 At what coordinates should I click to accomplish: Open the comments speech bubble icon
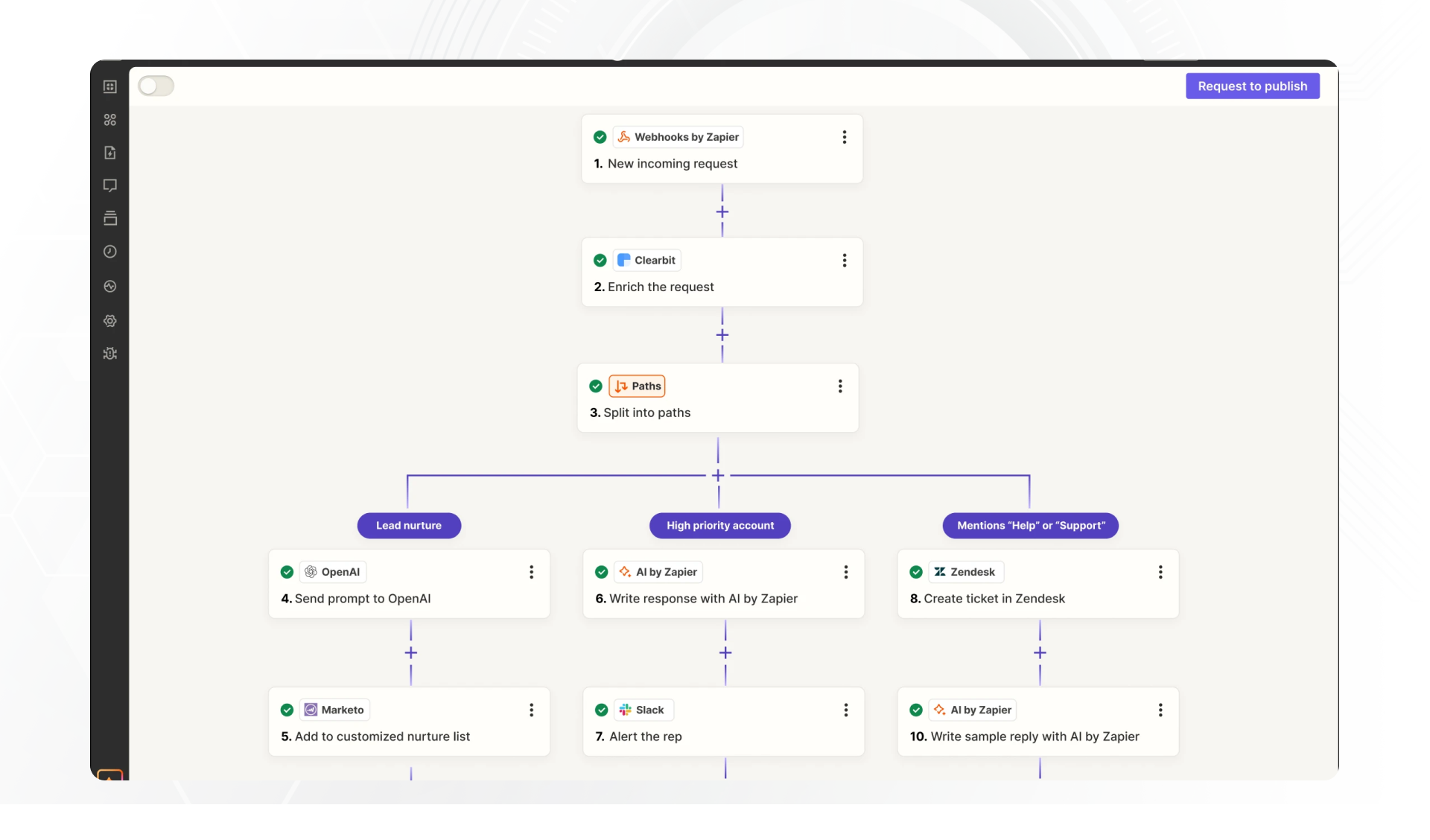110,185
